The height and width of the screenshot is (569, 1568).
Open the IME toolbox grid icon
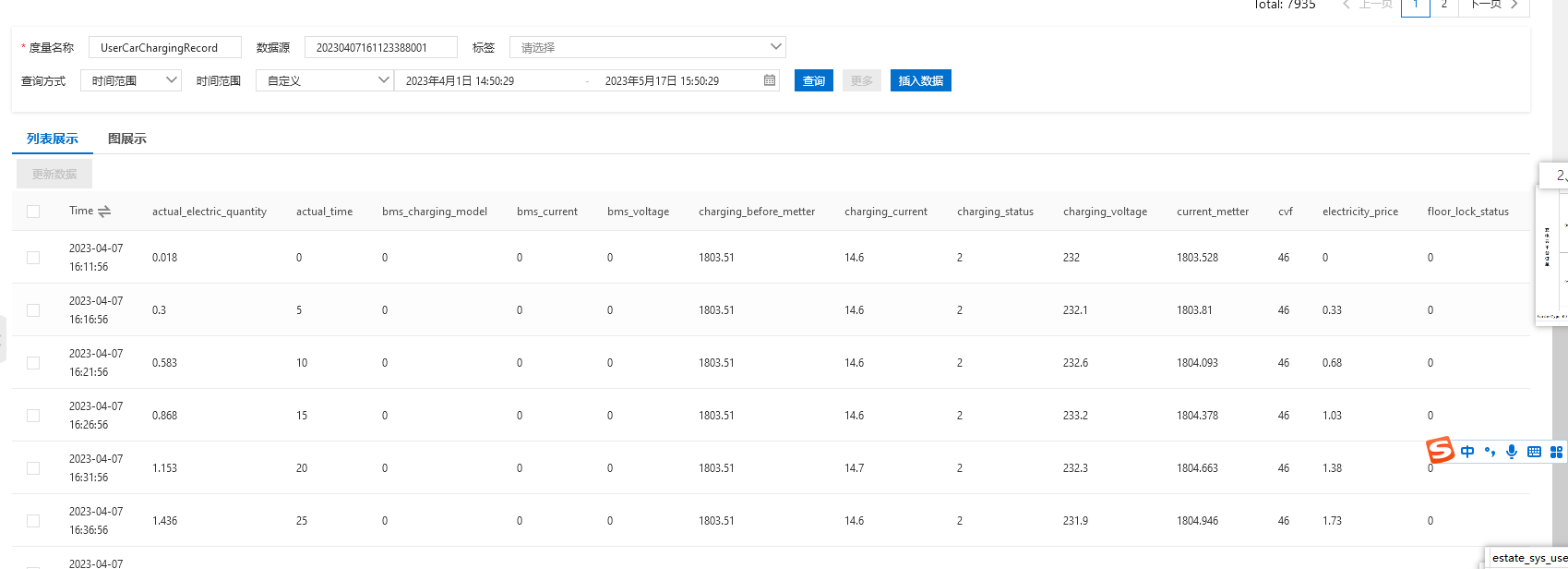coord(1556,452)
